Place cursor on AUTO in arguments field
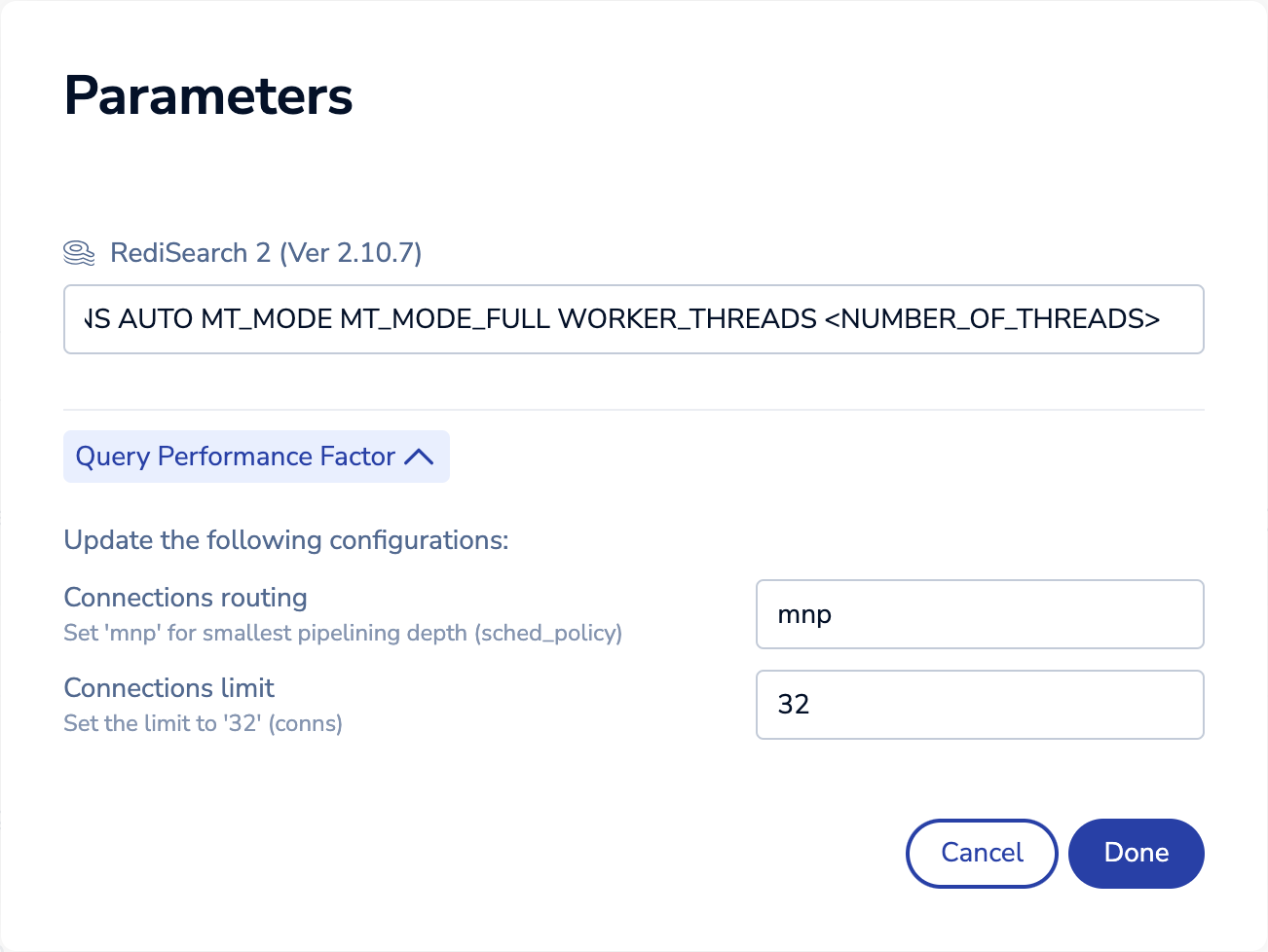Viewport: 1268px width, 952px height. (x=156, y=319)
